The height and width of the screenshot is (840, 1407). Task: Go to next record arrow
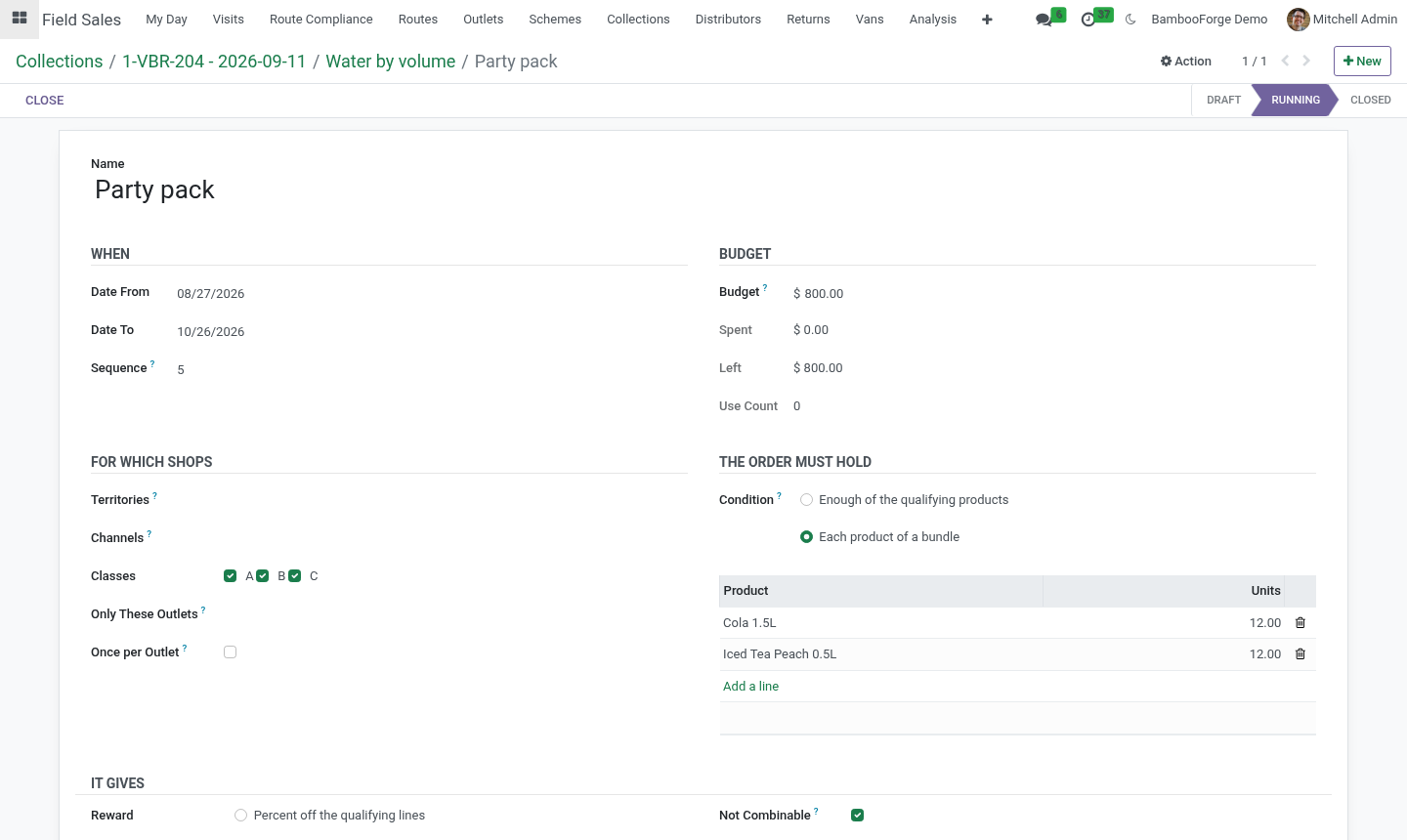coord(1306,61)
